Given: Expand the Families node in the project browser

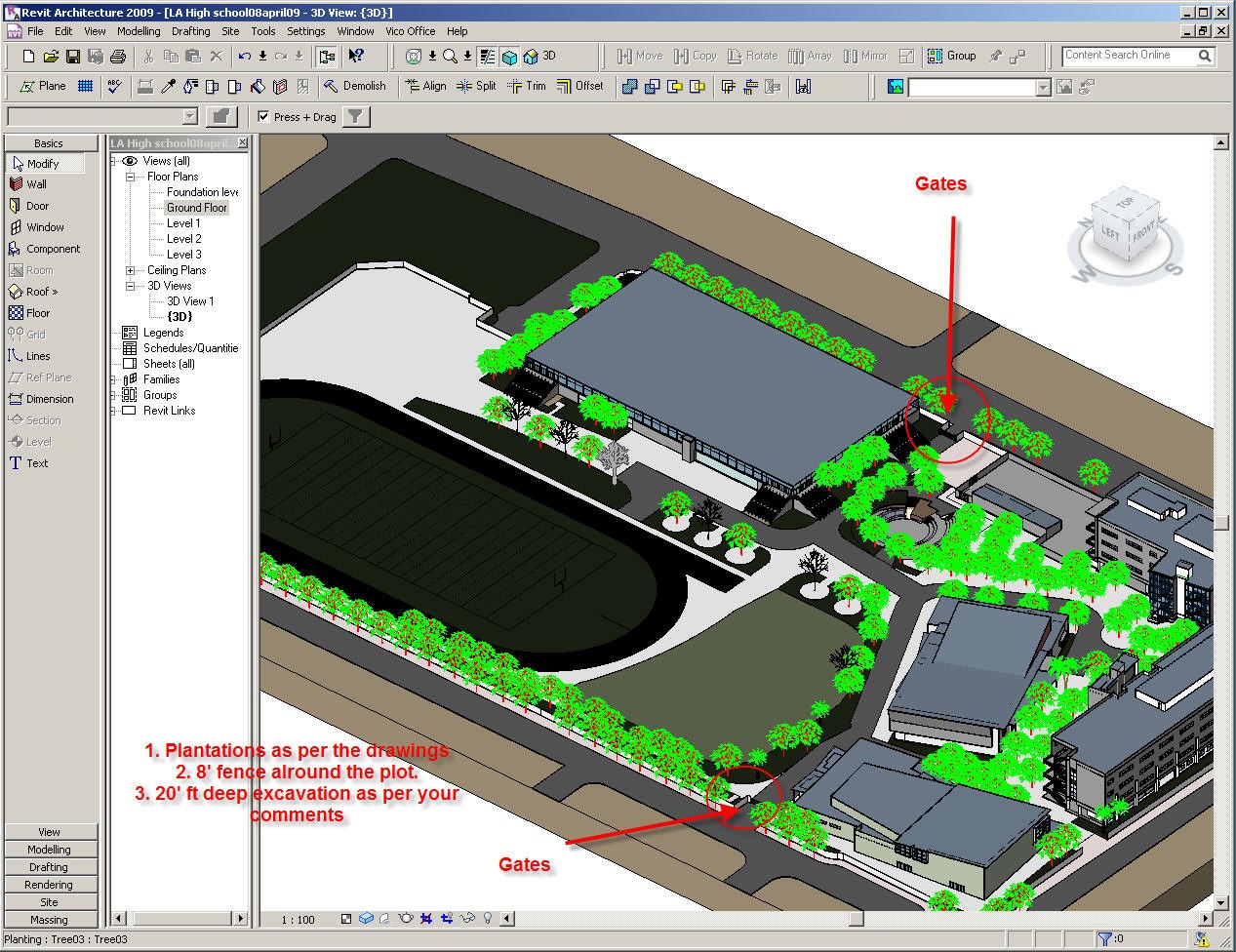Looking at the screenshot, I should click(x=114, y=379).
